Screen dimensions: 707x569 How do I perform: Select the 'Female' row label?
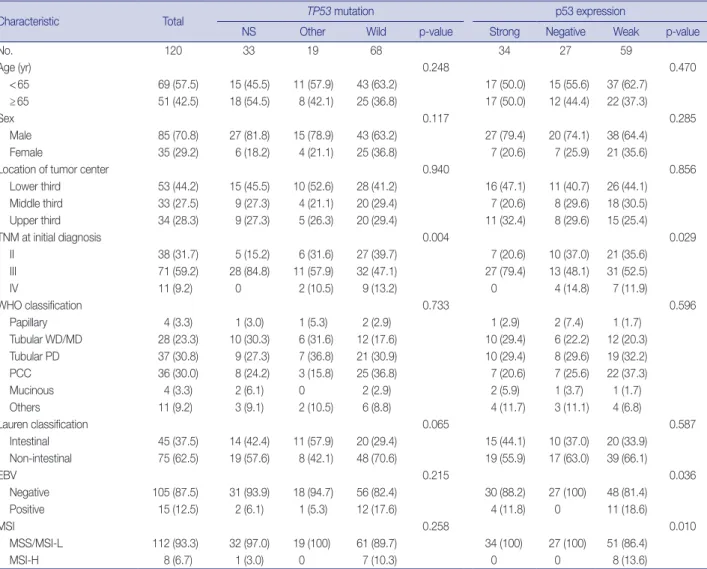26,152
